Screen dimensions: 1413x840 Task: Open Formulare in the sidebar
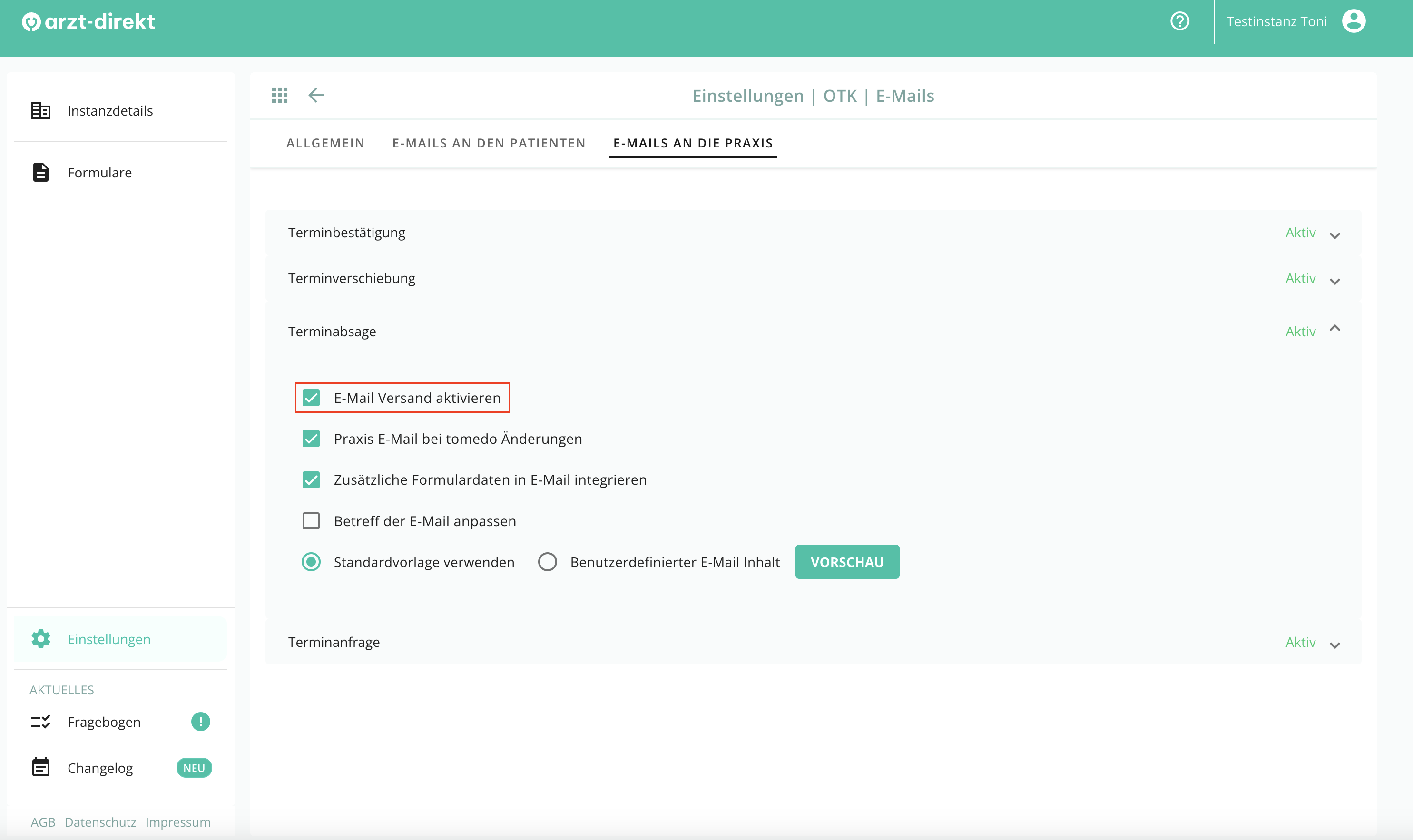click(120, 172)
